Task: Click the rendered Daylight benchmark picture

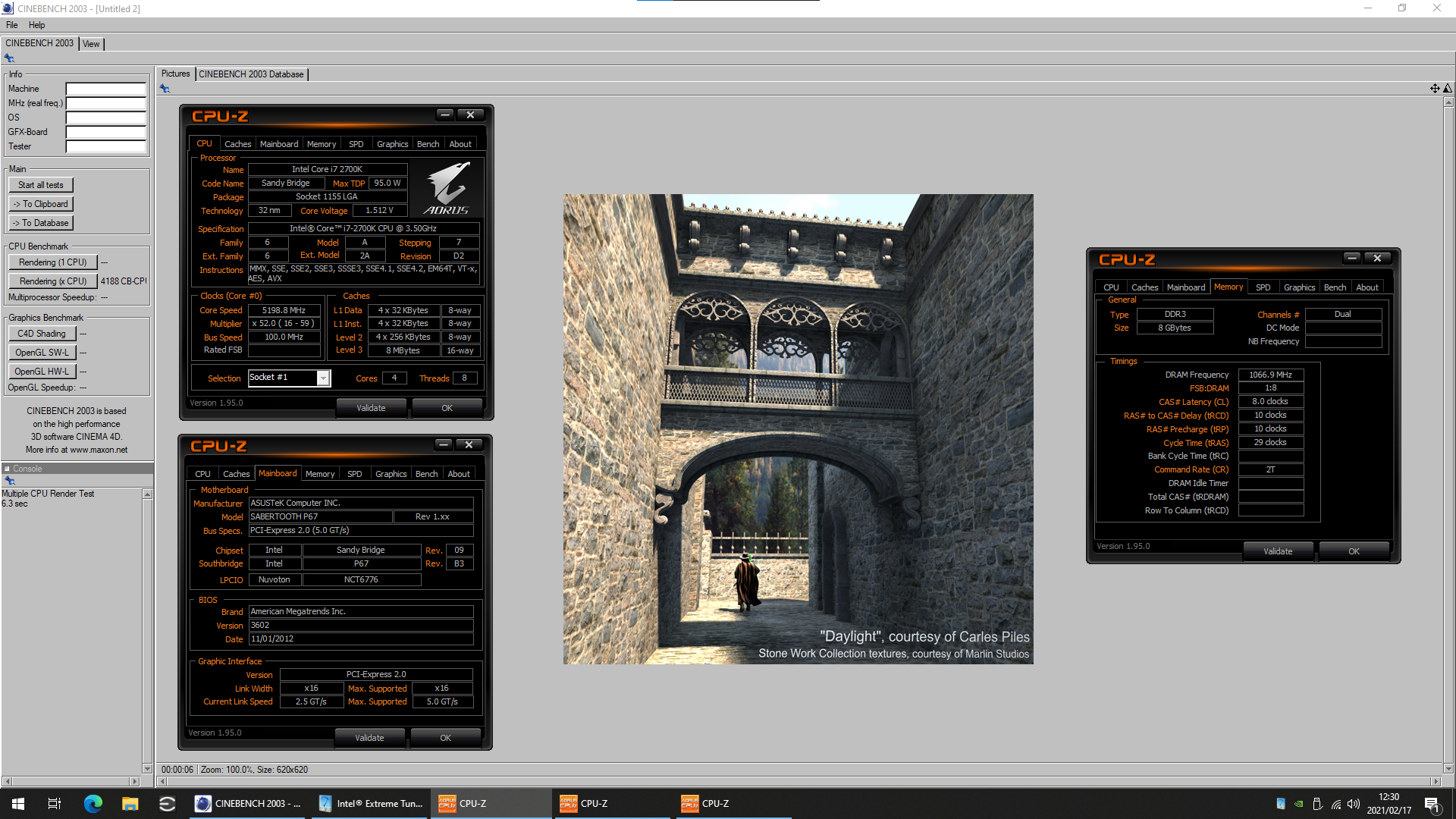Action: click(798, 429)
